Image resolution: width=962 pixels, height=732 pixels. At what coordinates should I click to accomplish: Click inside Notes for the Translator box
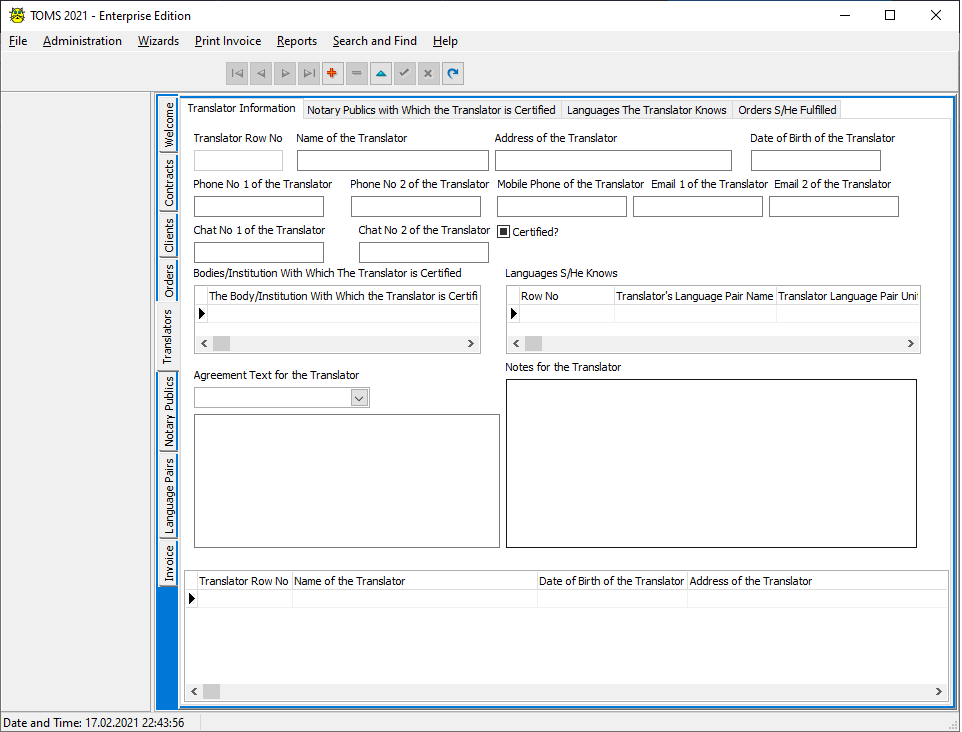(710, 463)
